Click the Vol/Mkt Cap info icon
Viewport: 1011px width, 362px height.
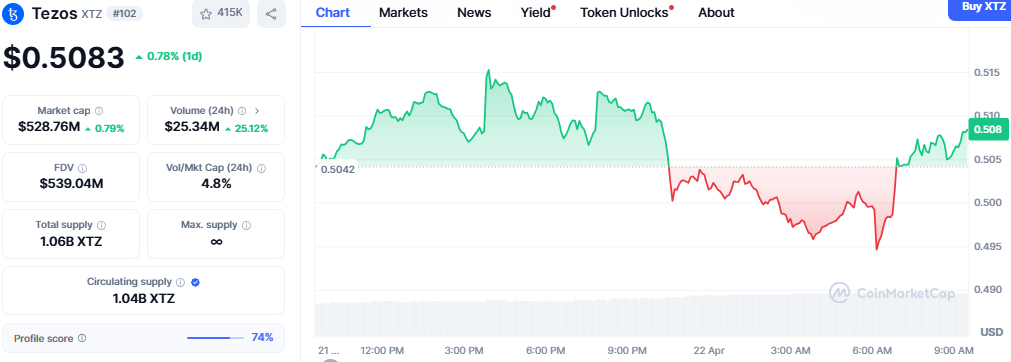261,168
